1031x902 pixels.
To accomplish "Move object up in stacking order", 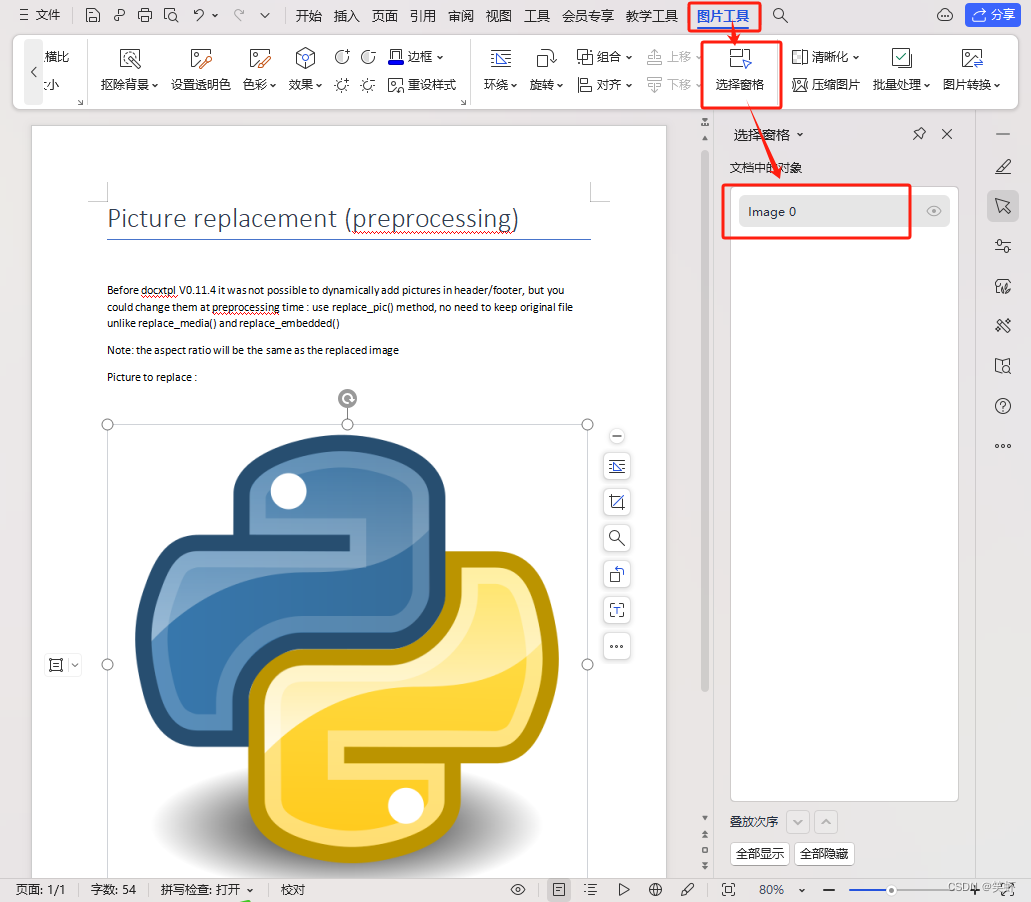I will (826, 822).
